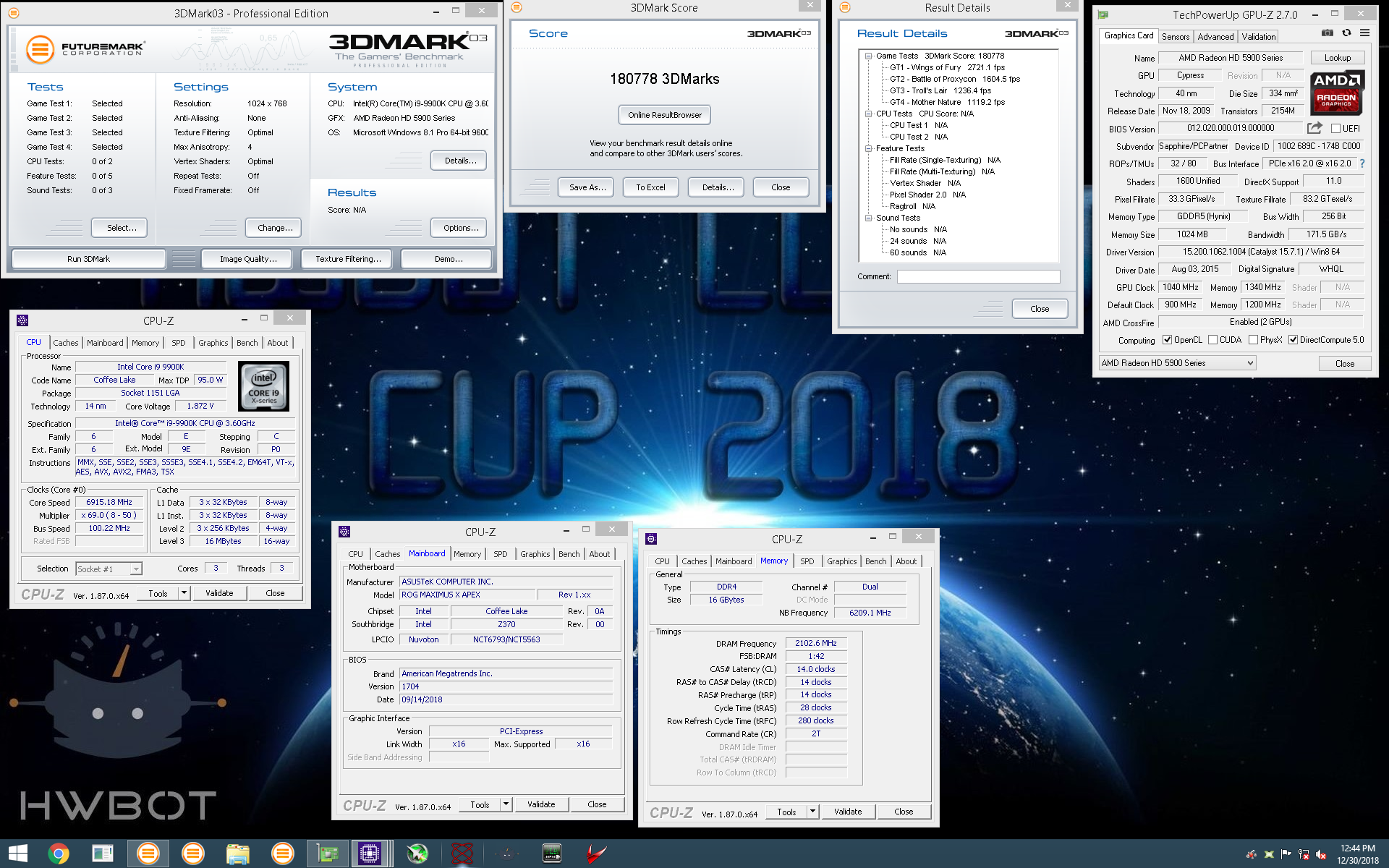Click 3DMark03 window title bar icon
Image resolution: width=1389 pixels, height=868 pixels.
14,13
